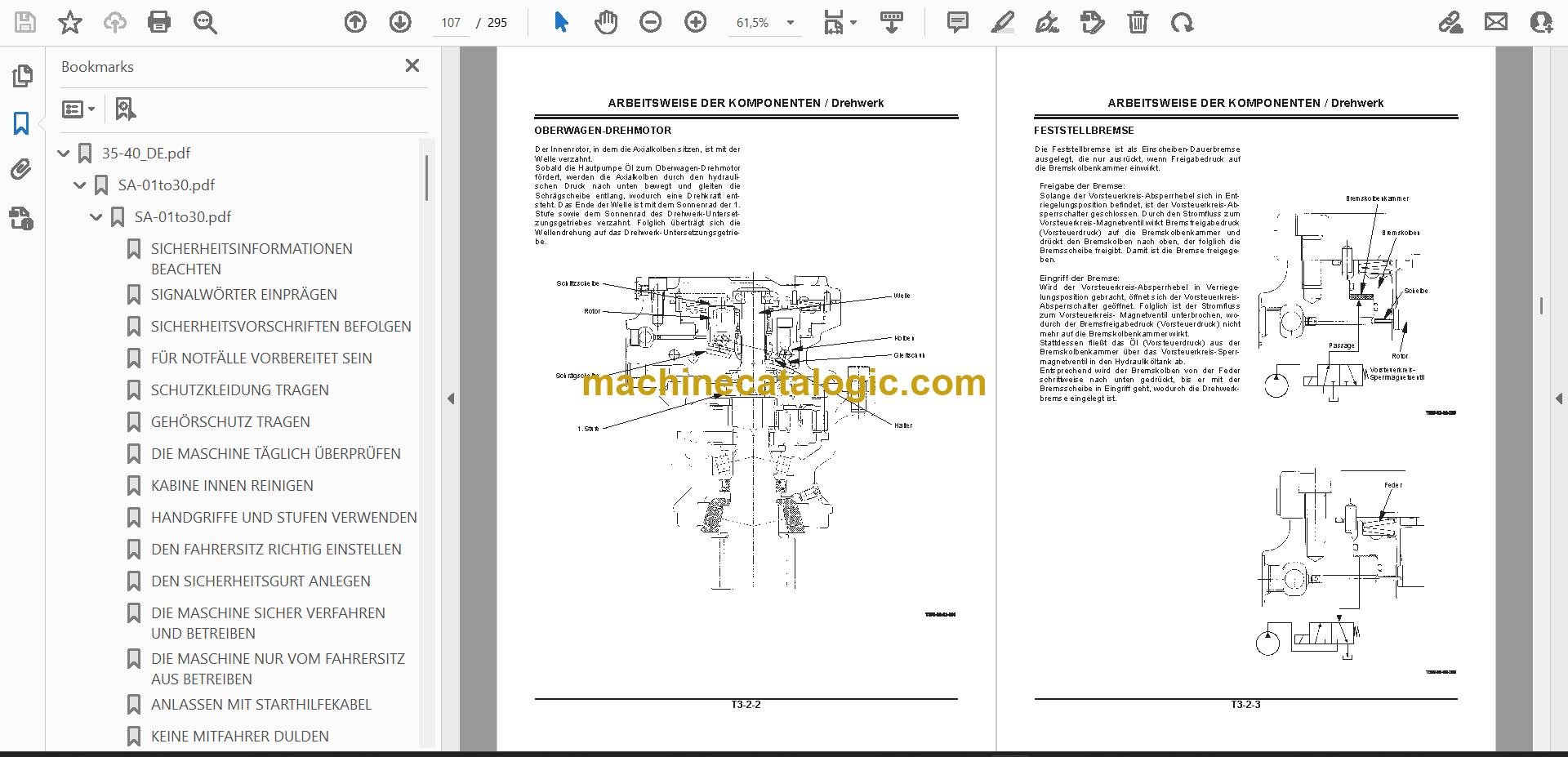The image size is (1568, 757).
Task: Collapse the 35-40_DE.pdf bookmark tree
Action: click(64, 153)
